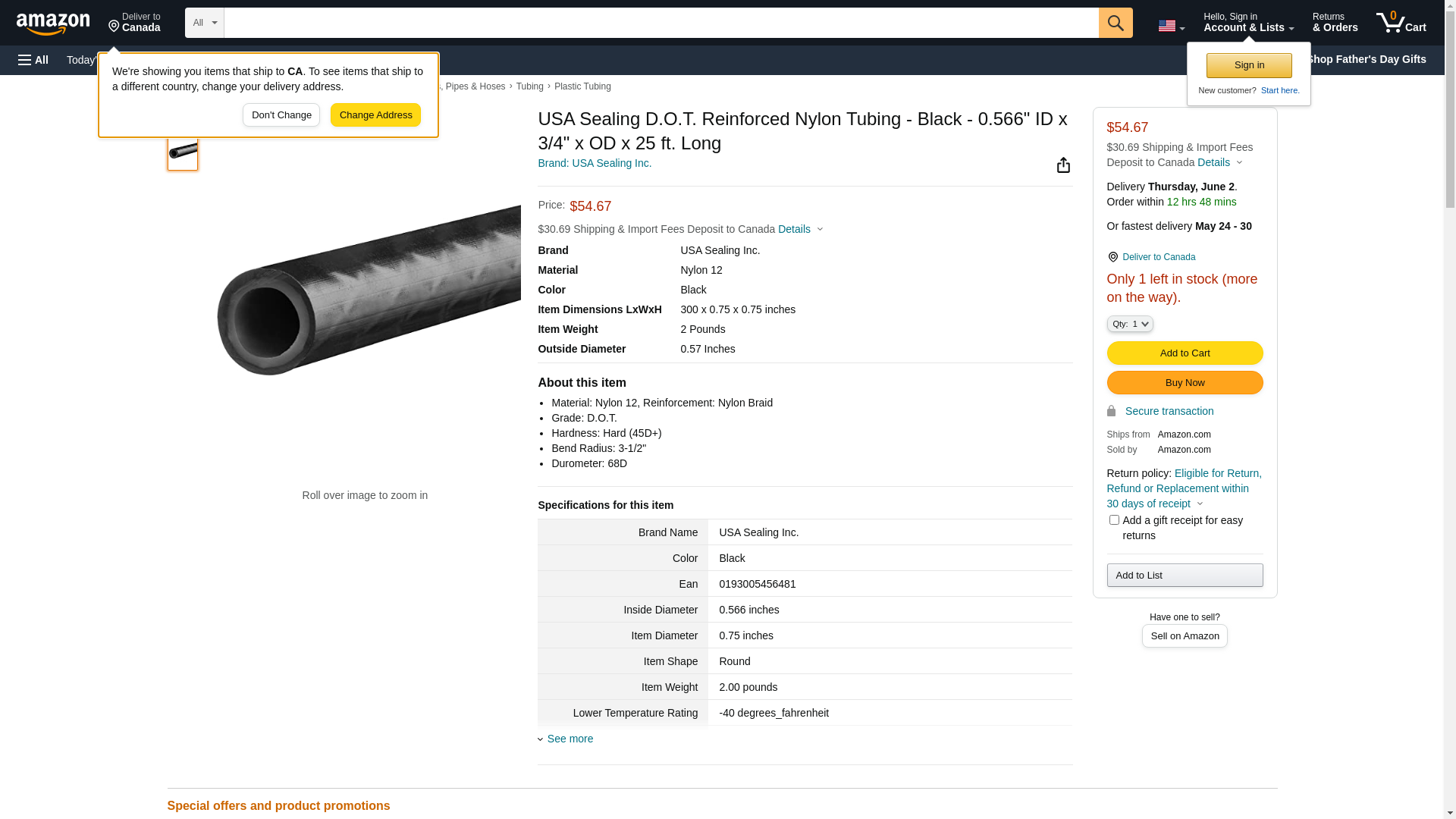Click the Secure transaction lock link
Screen dimensions: 1456x819
pos(1169,411)
